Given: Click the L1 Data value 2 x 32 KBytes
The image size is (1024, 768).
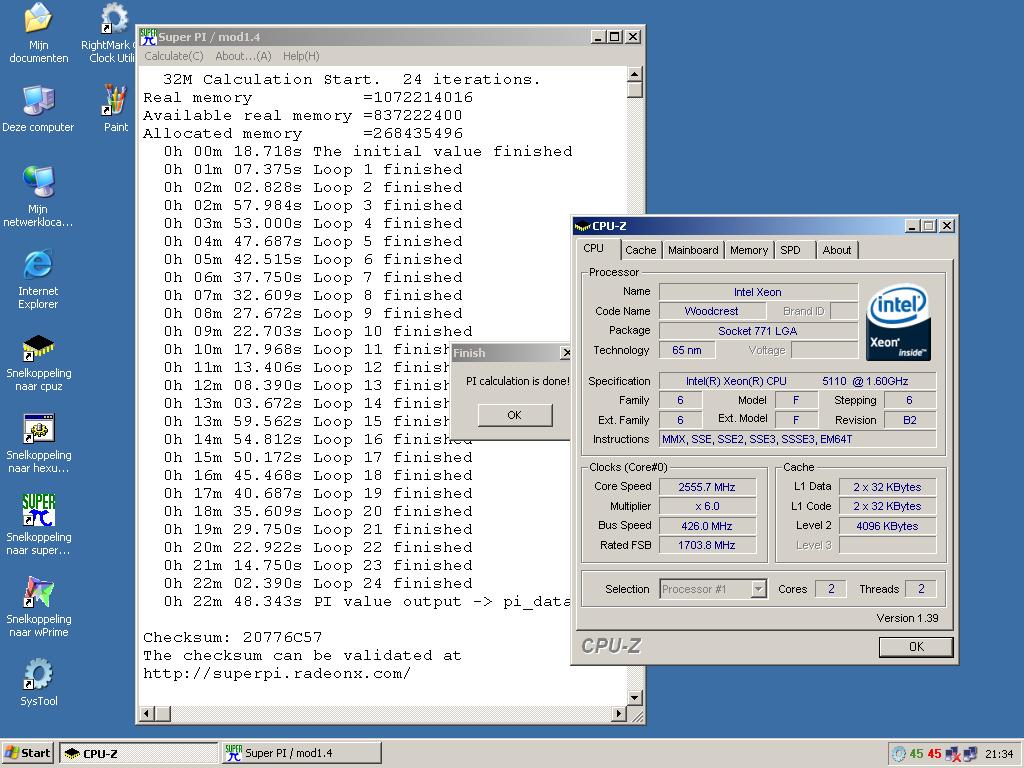Looking at the screenshot, I should (887, 487).
